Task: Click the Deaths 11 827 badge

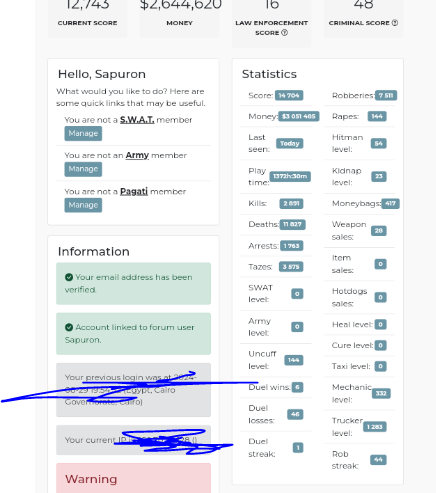Action: 292,224
